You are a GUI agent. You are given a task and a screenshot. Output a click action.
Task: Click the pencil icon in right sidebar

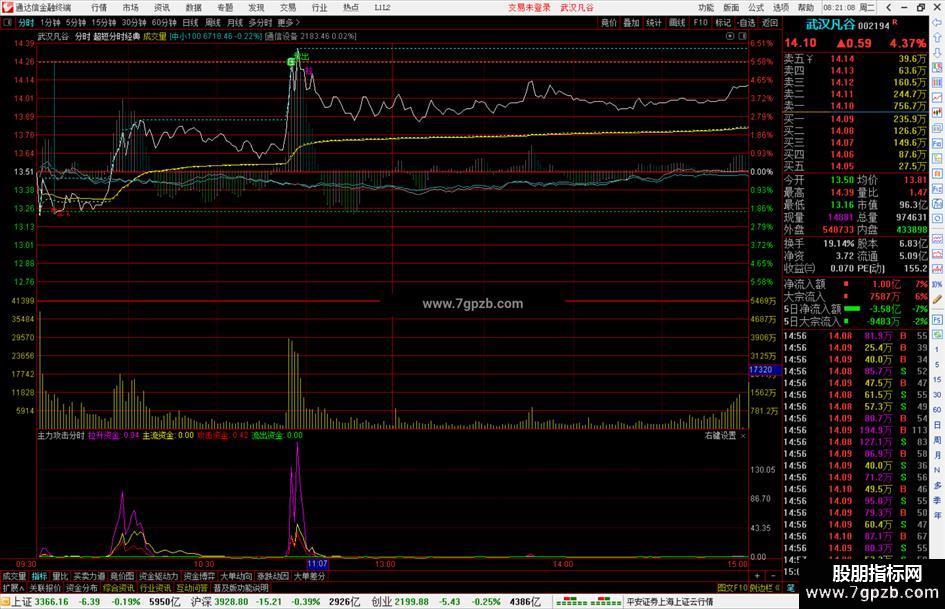click(937, 299)
